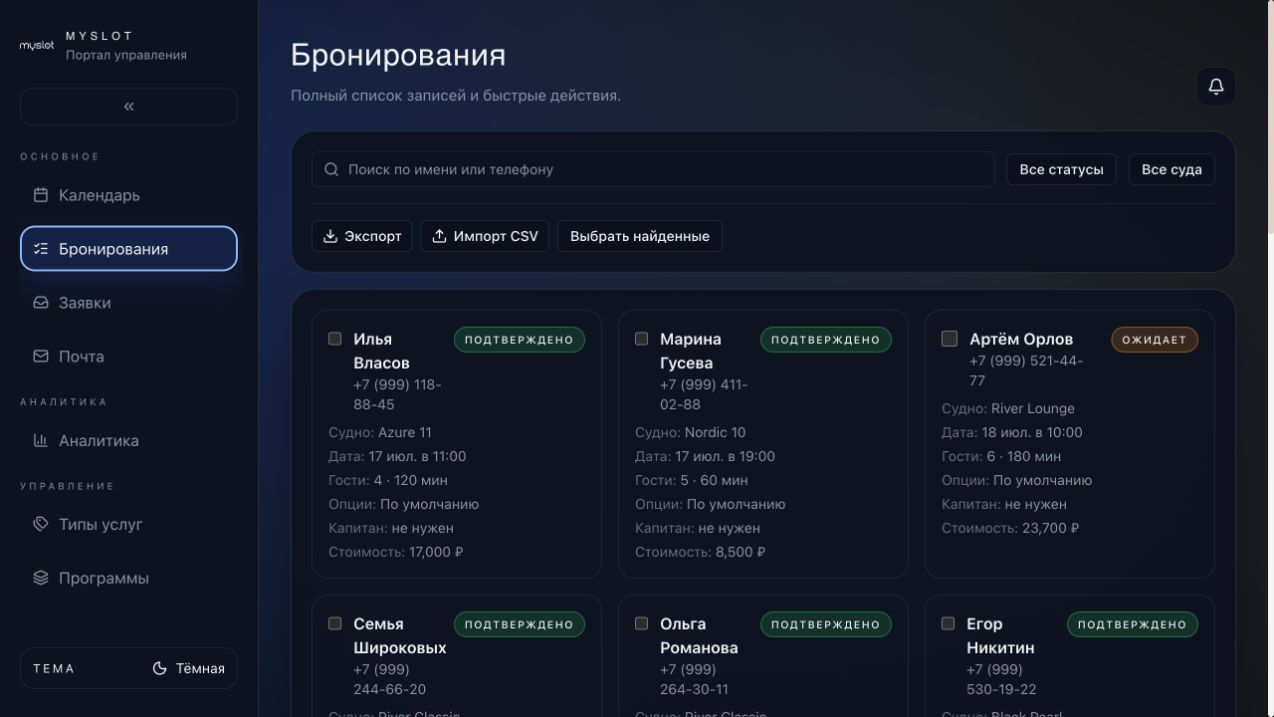Screen dimensions: 1274x717
Task: Click the calendar icon beside Календарь
Action: pyautogui.click(x=41, y=195)
